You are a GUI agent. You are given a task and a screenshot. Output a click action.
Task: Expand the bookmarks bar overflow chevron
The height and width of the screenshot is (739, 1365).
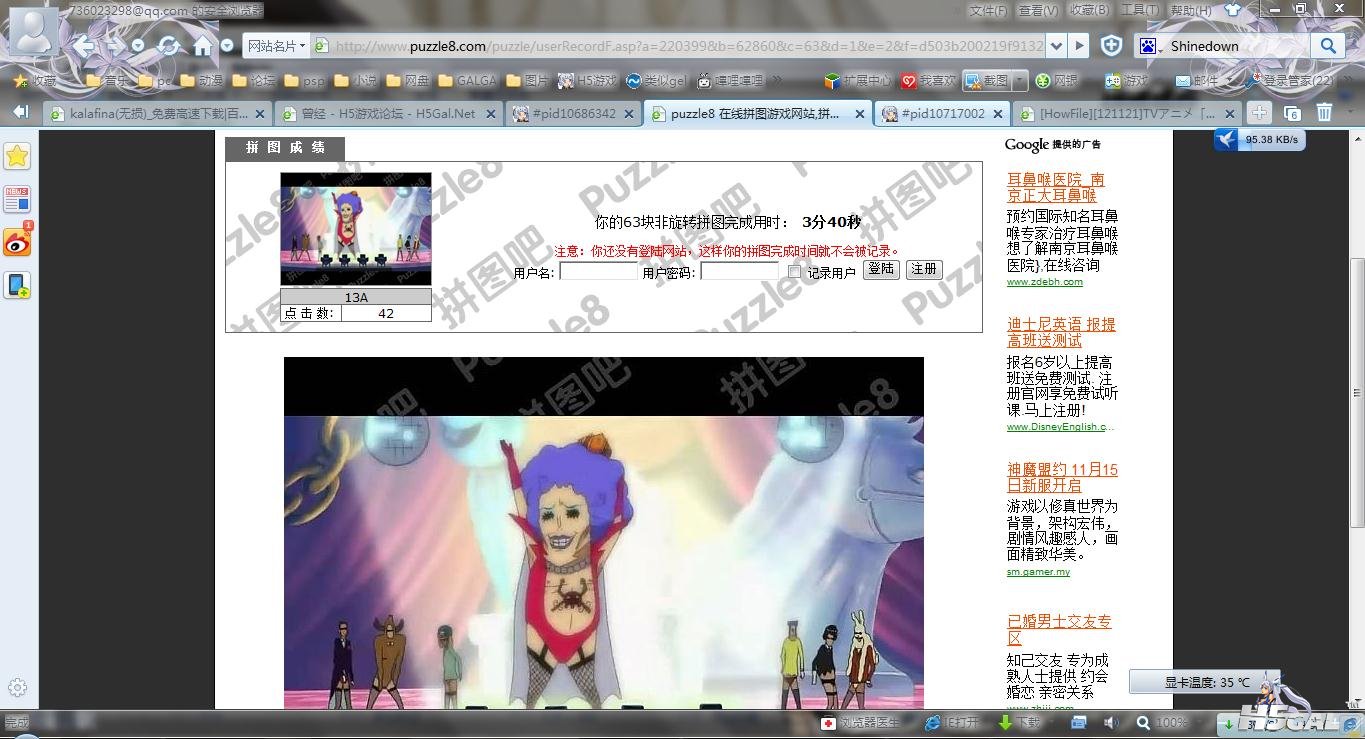[x=777, y=80]
